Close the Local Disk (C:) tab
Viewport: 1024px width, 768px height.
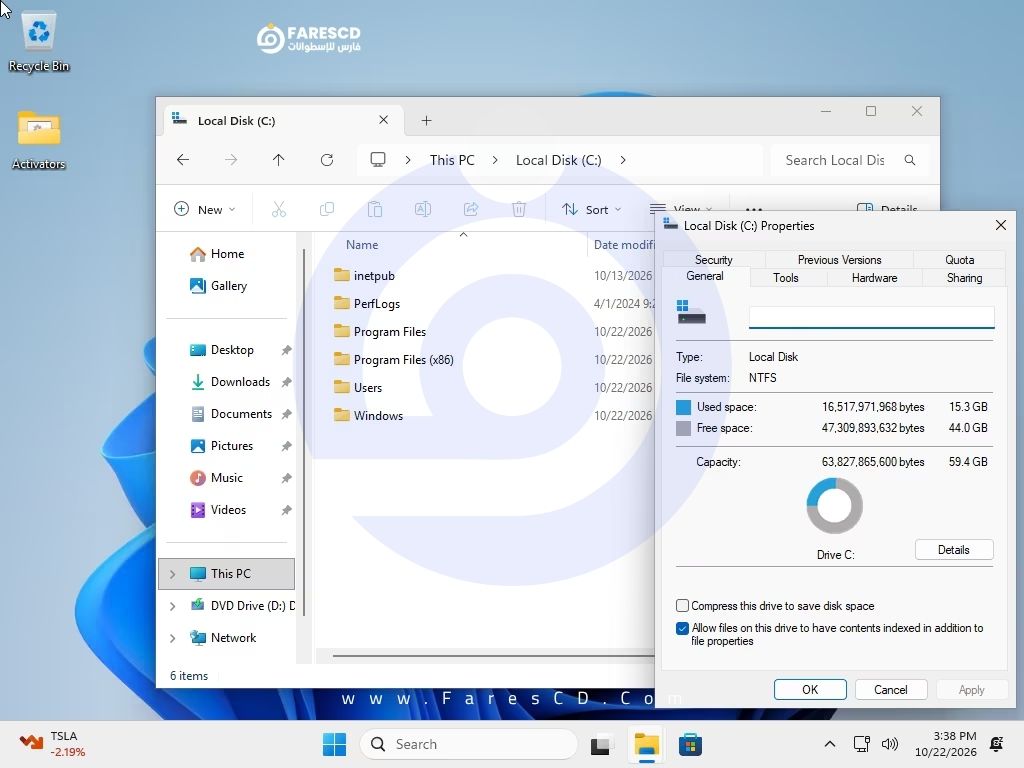(383, 120)
